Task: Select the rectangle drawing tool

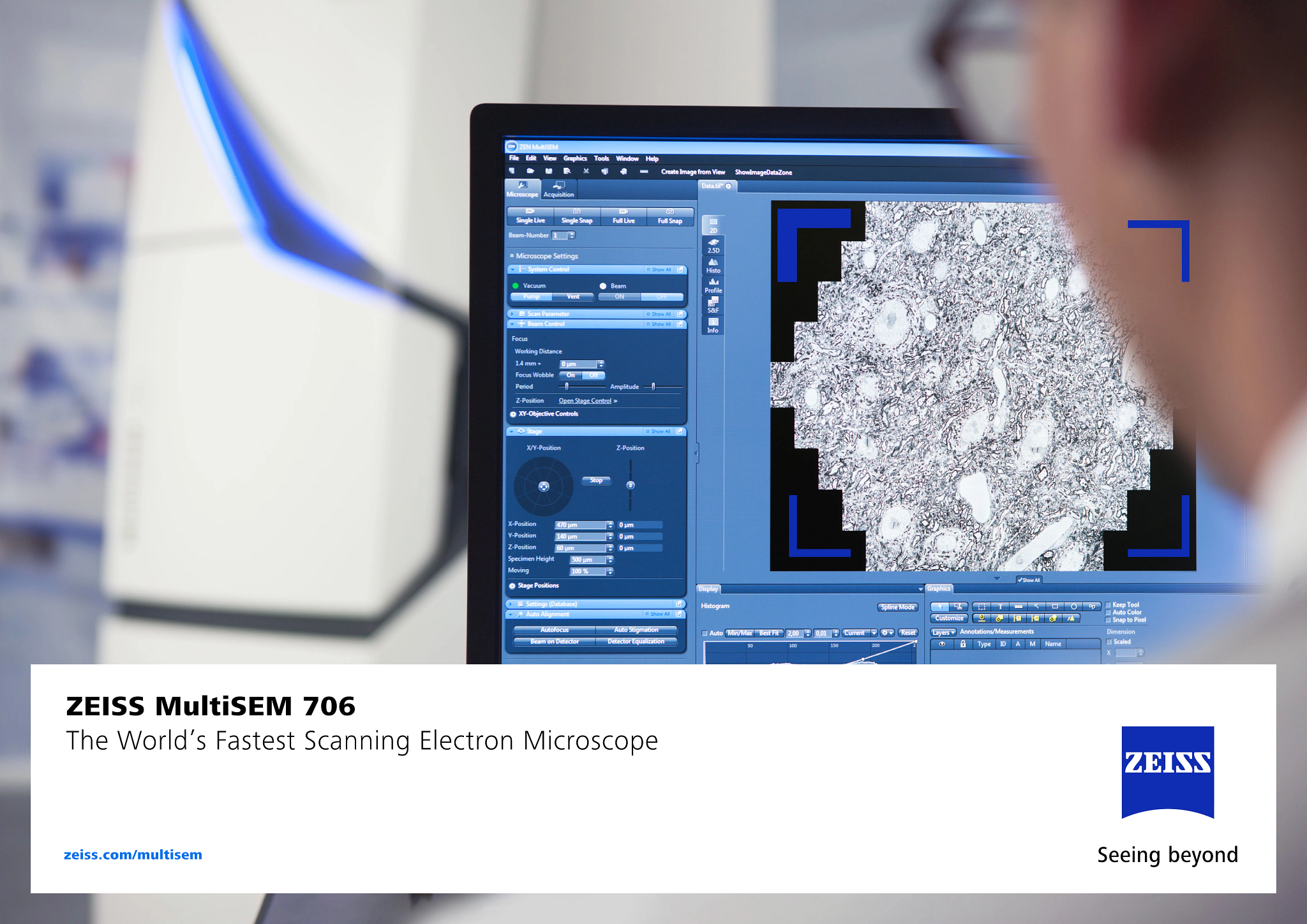Action: pos(1056,606)
